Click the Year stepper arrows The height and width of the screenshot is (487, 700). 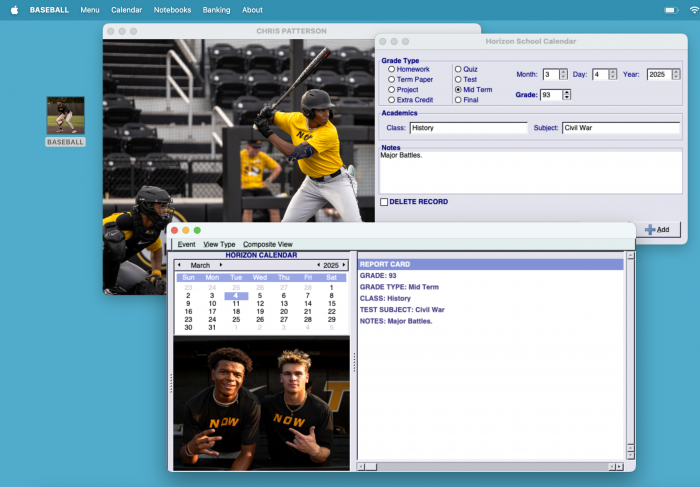tap(681, 74)
